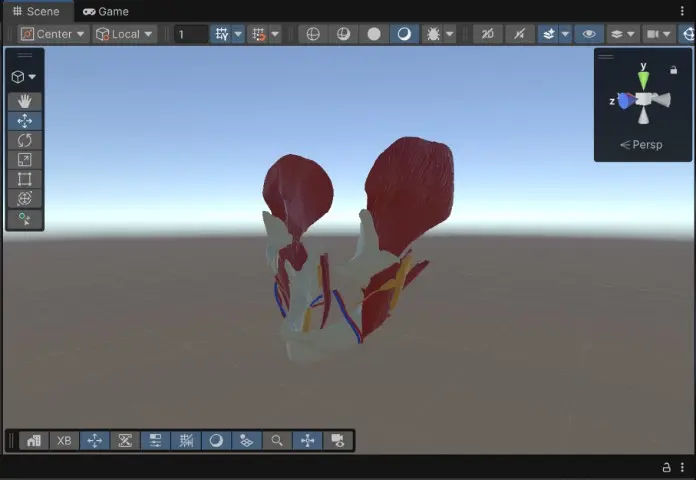
Task: Switch to wireframe shading mode globe icon
Action: (x=313, y=34)
